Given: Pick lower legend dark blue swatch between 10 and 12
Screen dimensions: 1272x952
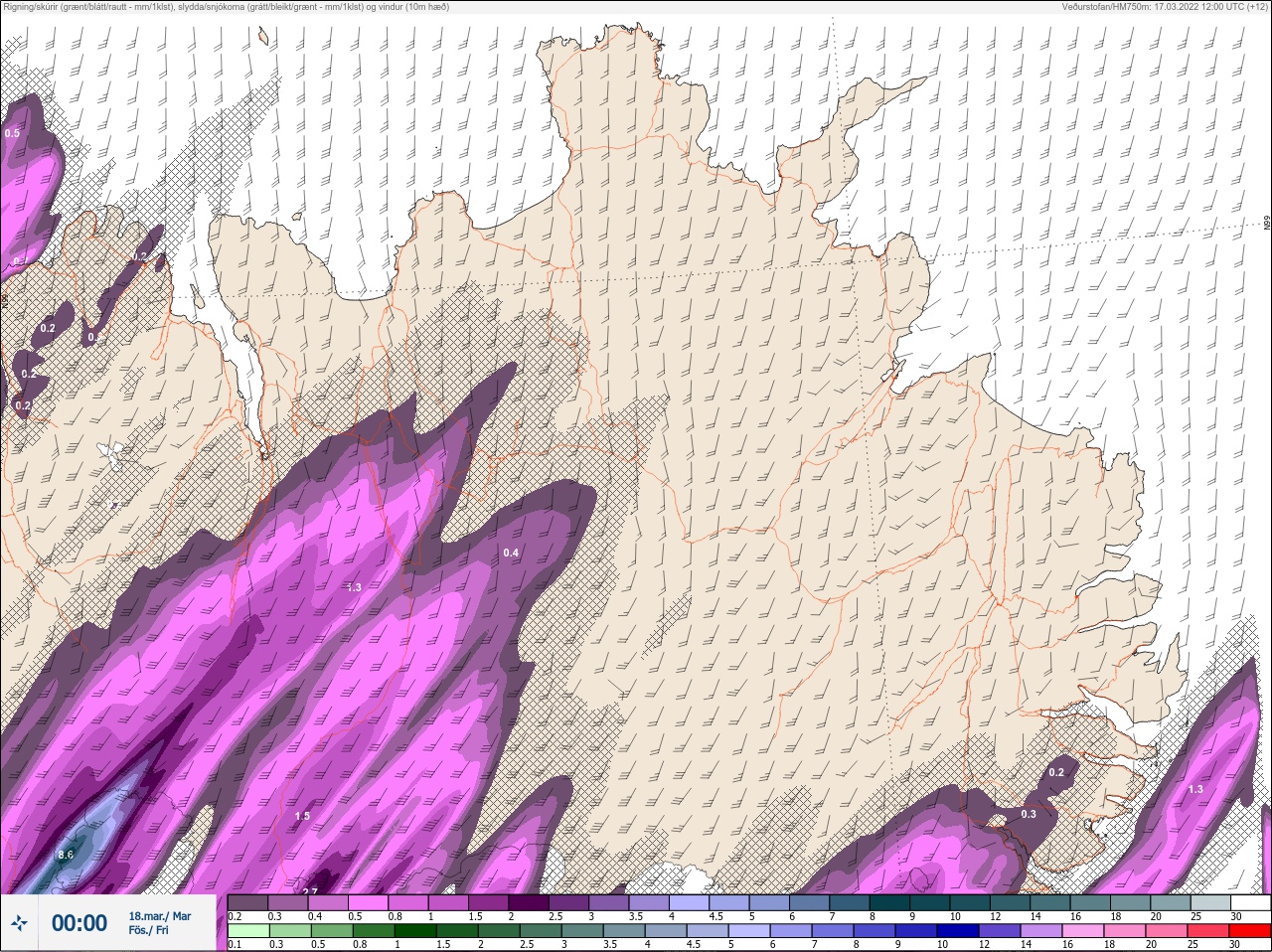Looking at the screenshot, I should click(x=958, y=931).
